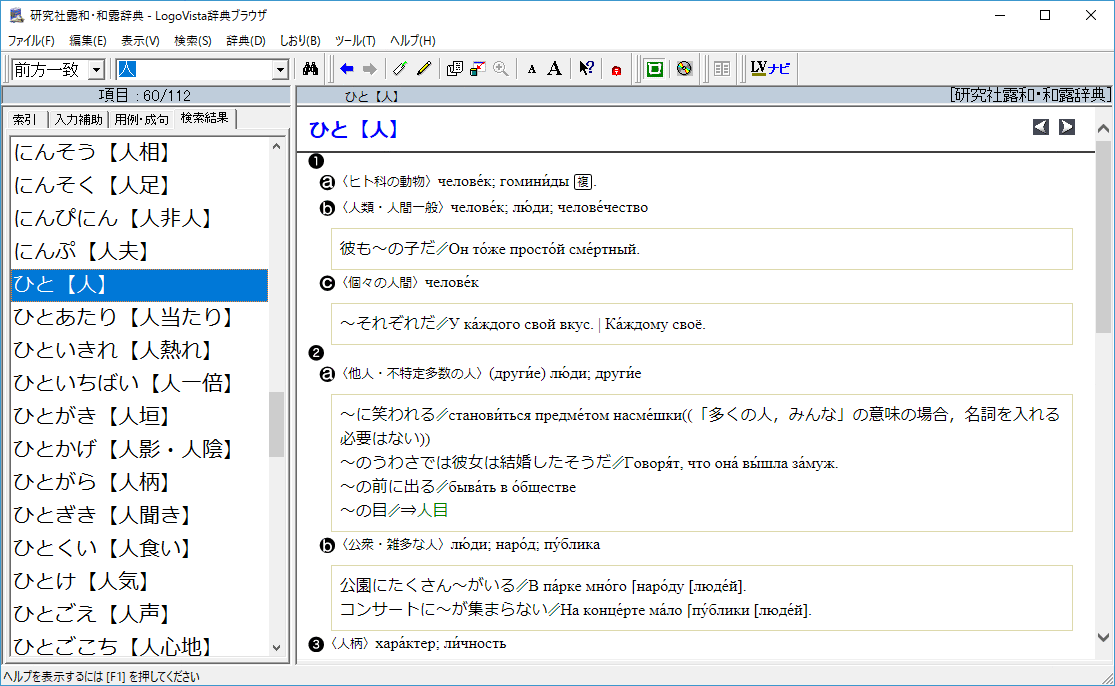The width and height of the screenshot is (1115, 686).
Task: Switch to the 用例･成句 tab
Action: click(x=141, y=119)
